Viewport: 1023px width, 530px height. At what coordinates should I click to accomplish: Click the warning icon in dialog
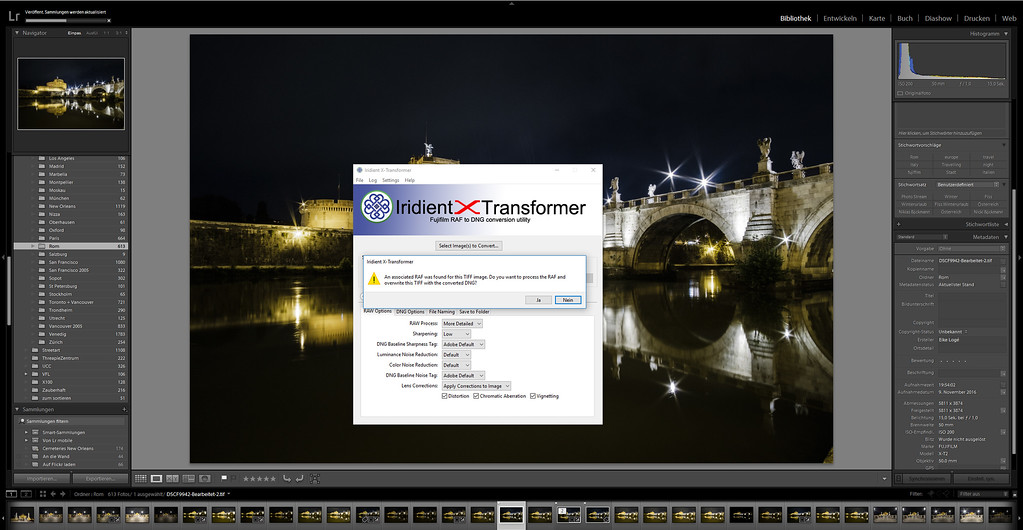pos(373,279)
